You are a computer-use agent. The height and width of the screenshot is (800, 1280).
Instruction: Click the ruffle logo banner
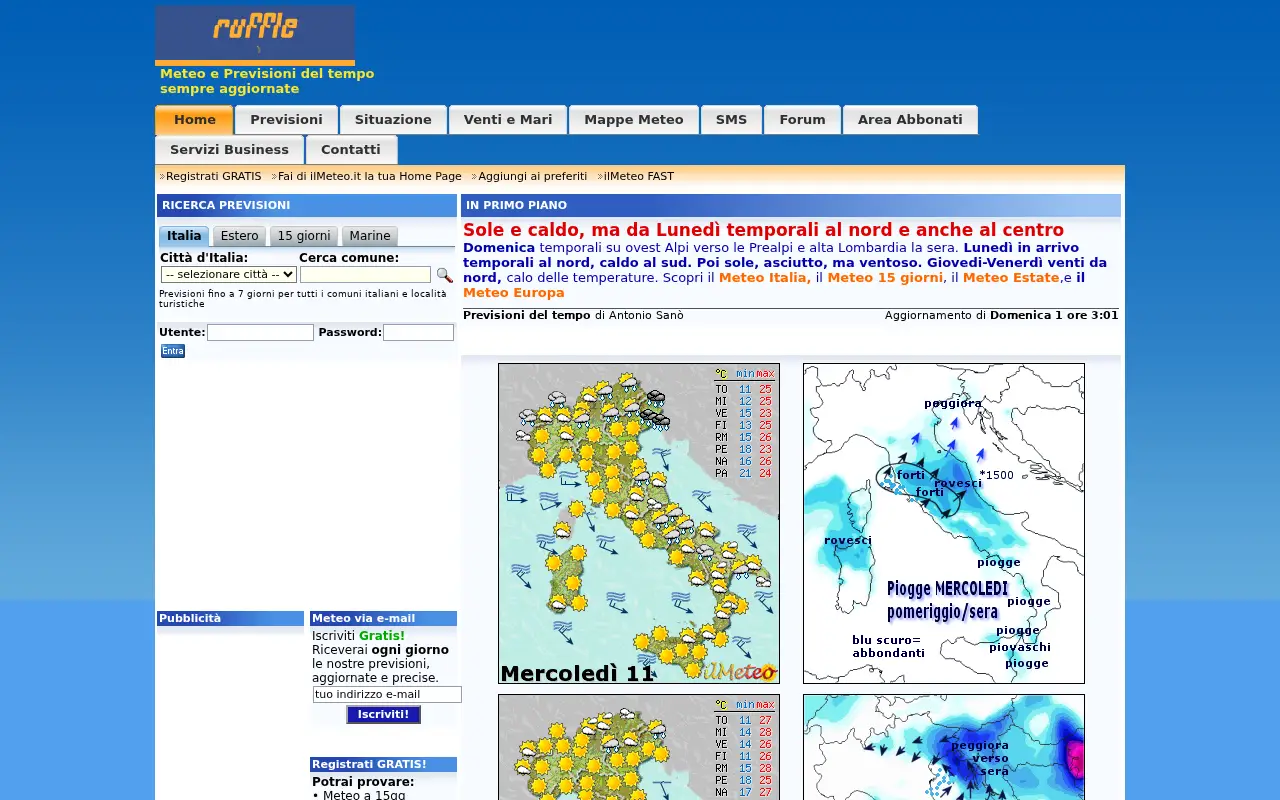click(x=255, y=35)
